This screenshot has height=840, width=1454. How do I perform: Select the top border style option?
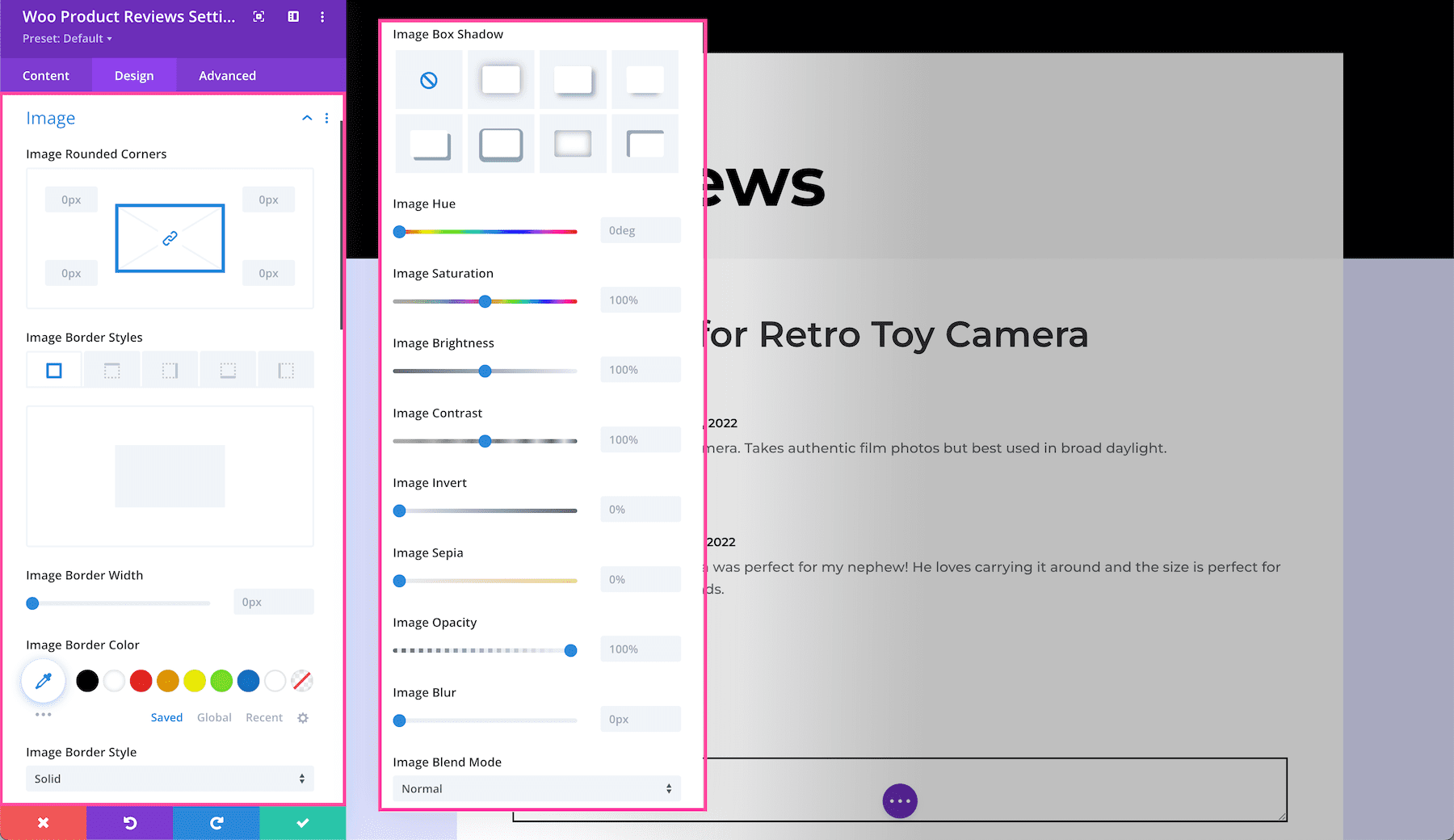tap(112, 371)
